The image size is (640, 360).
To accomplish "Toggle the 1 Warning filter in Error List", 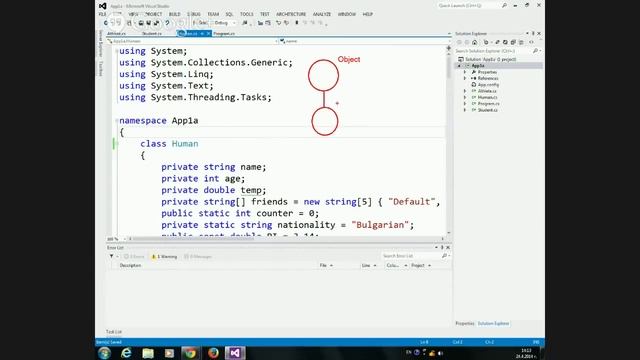I will pos(164,257).
